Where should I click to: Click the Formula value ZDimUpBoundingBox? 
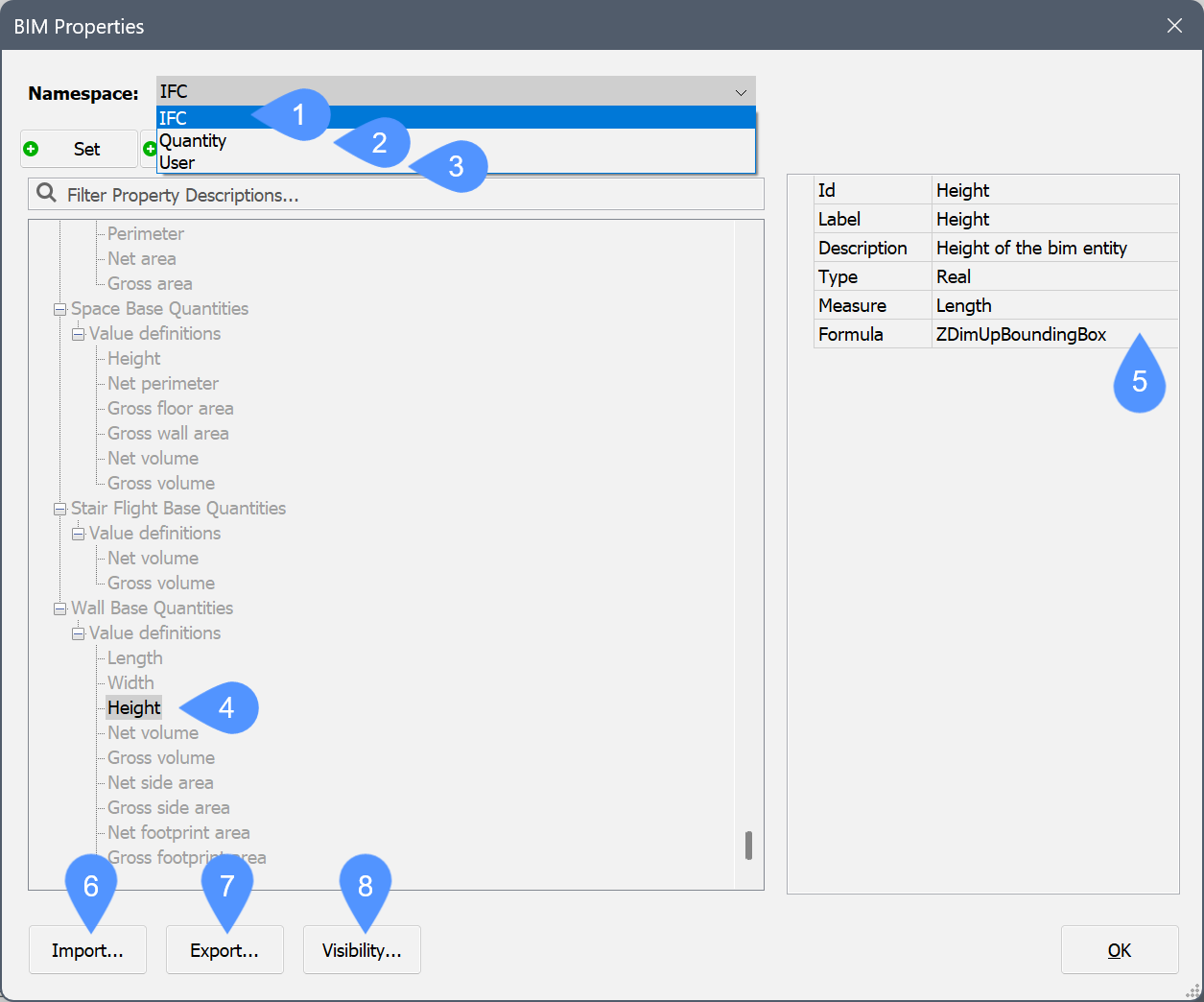[1021, 334]
